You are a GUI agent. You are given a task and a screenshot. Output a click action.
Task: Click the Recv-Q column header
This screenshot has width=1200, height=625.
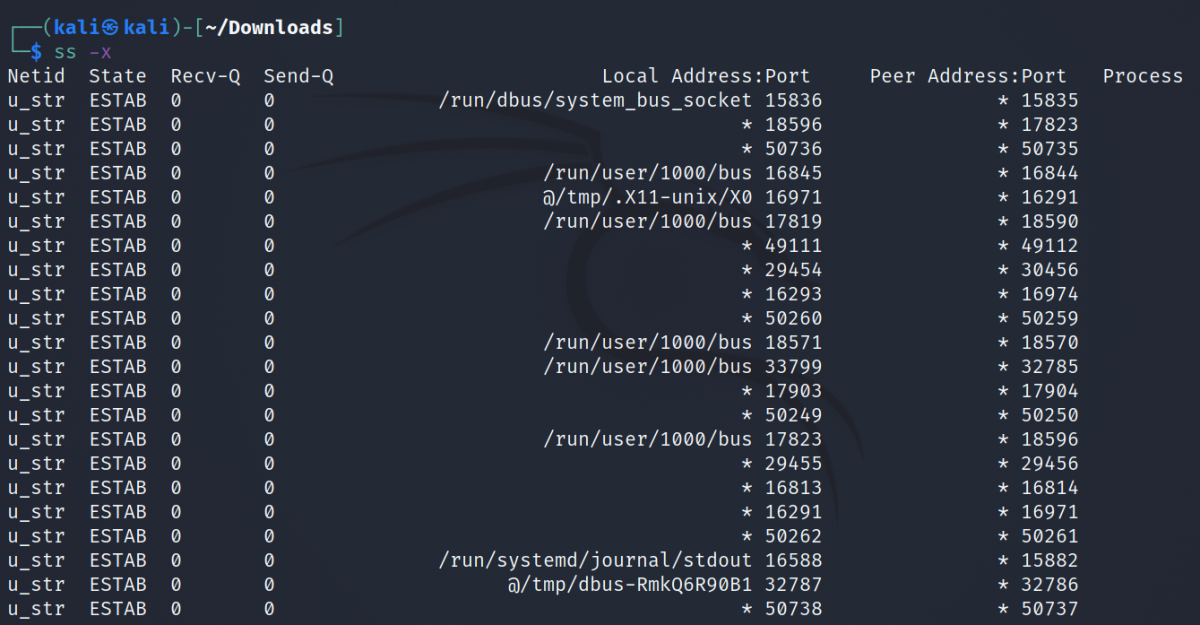tap(205, 76)
